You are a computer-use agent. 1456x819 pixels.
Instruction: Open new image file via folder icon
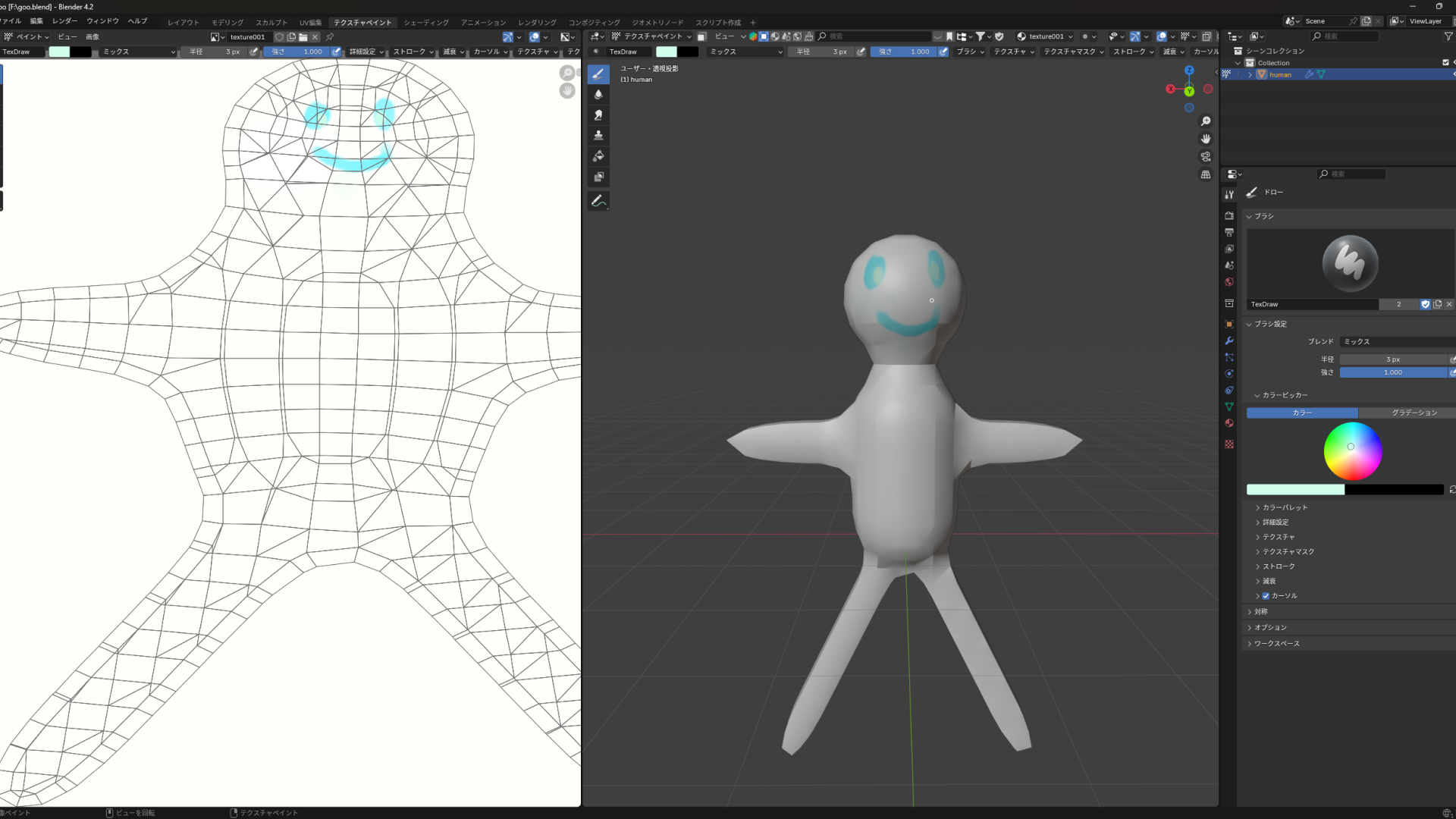tap(303, 36)
